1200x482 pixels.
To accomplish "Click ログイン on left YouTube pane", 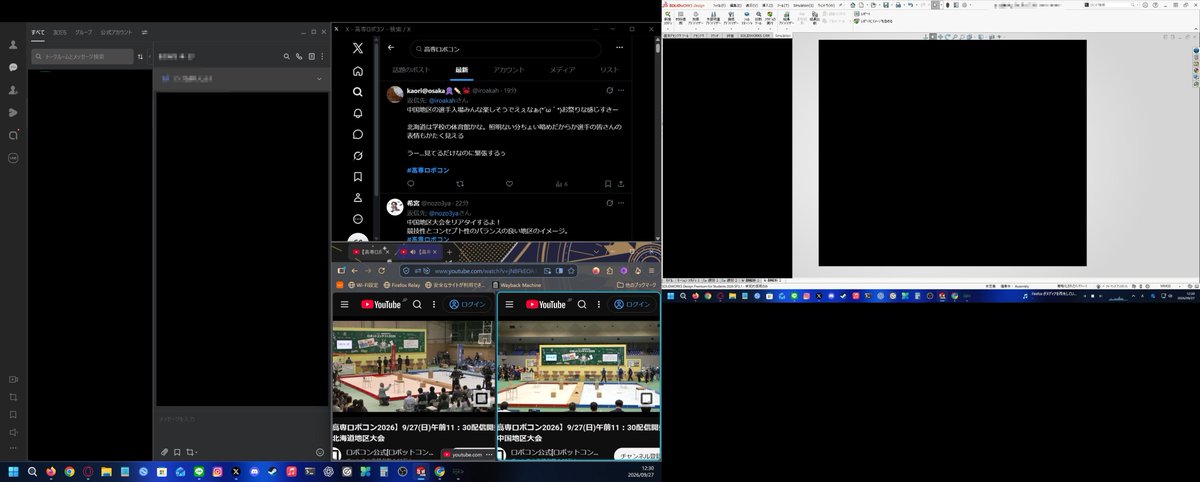I will 467,304.
